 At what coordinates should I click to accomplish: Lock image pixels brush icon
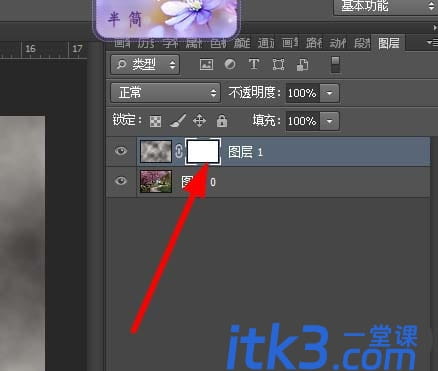[177, 121]
